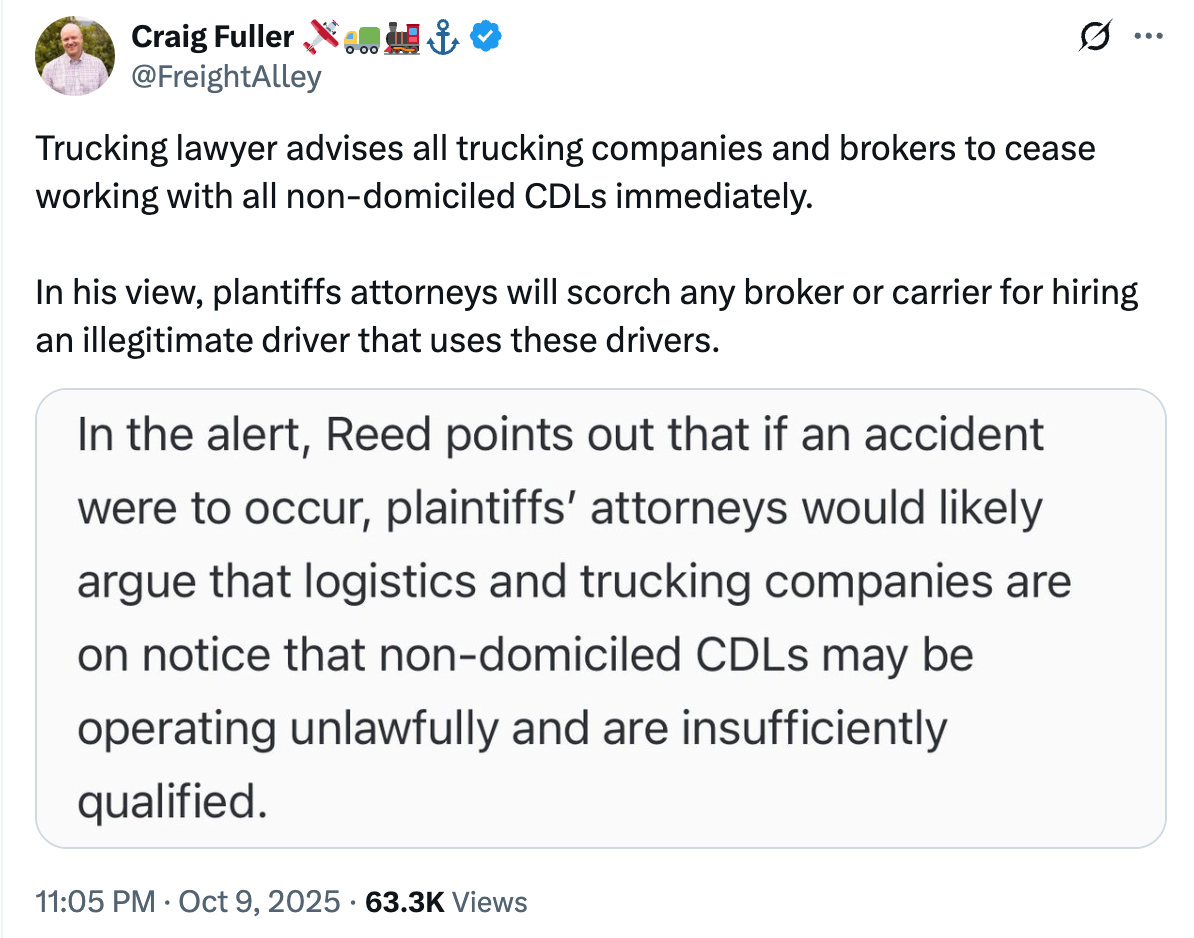Open the three-dot more options menu
This screenshot has width=1194, height=938.
pos(1147,38)
